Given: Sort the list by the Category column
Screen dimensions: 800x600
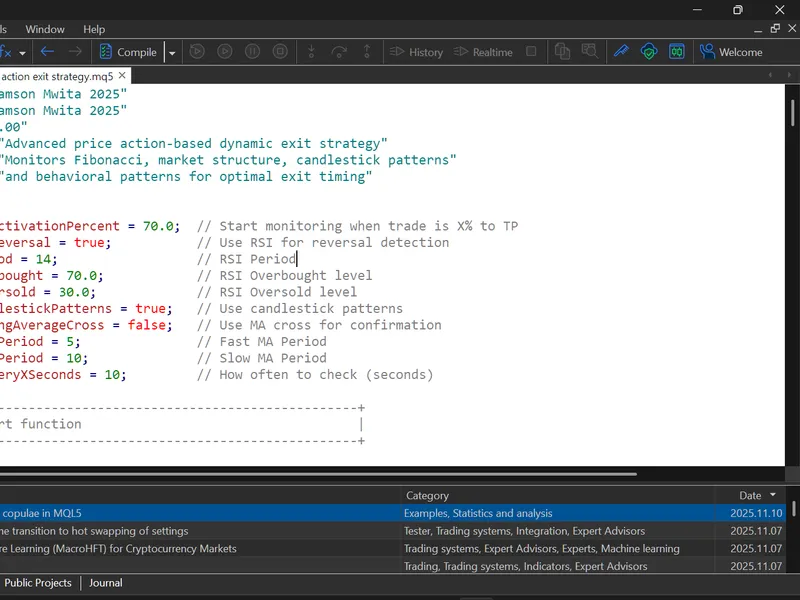Looking at the screenshot, I should click(x=557, y=495).
